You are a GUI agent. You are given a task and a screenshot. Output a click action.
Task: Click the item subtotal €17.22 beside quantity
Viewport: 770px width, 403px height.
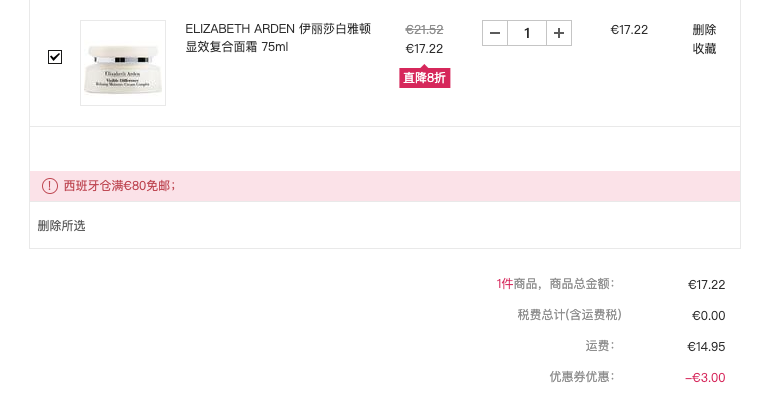629,30
